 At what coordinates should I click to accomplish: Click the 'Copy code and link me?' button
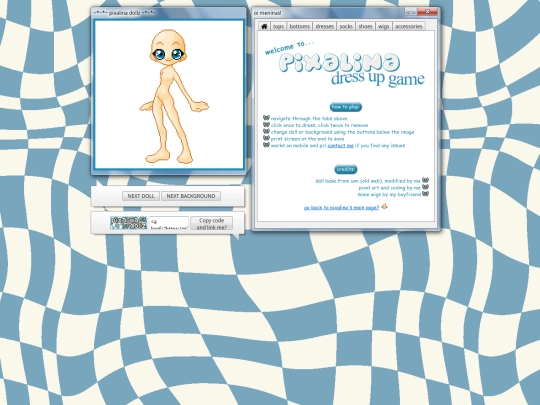click(x=211, y=224)
